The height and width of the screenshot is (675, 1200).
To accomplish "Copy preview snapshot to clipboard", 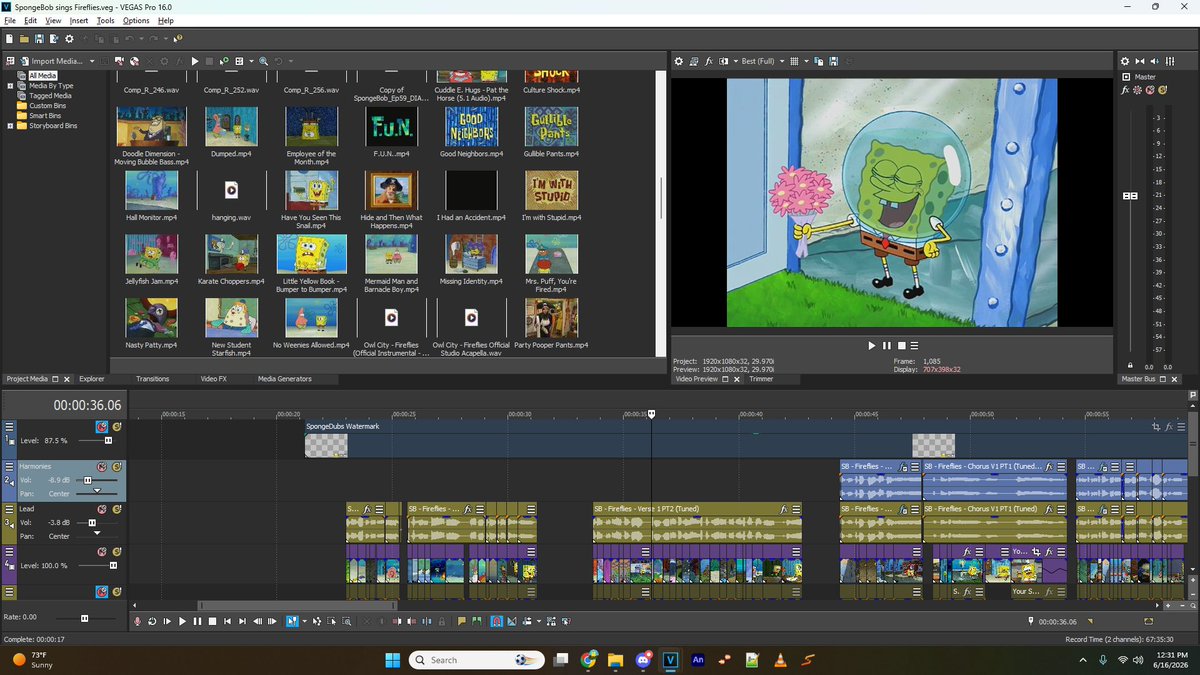I will click(x=819, y=61).
